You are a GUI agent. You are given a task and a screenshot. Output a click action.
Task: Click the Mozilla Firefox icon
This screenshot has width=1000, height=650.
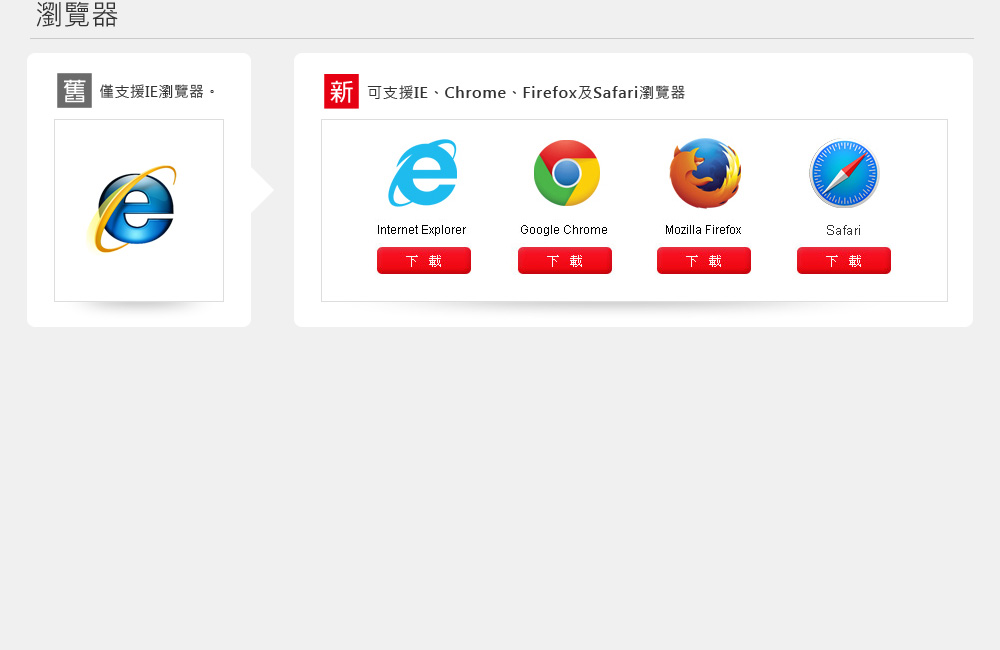705,173
